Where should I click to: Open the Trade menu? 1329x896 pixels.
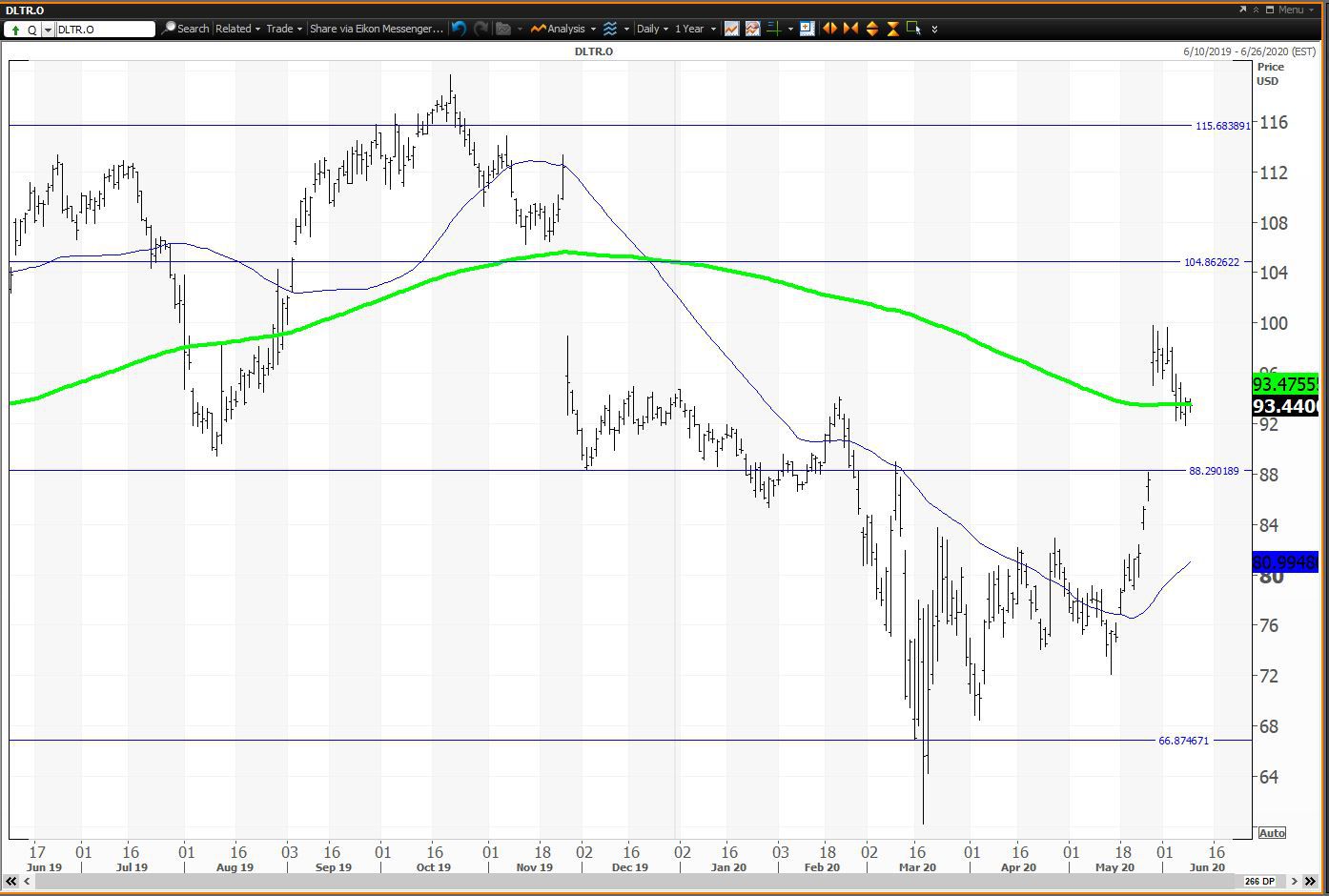pyautogui.click(x=283, y=29)
